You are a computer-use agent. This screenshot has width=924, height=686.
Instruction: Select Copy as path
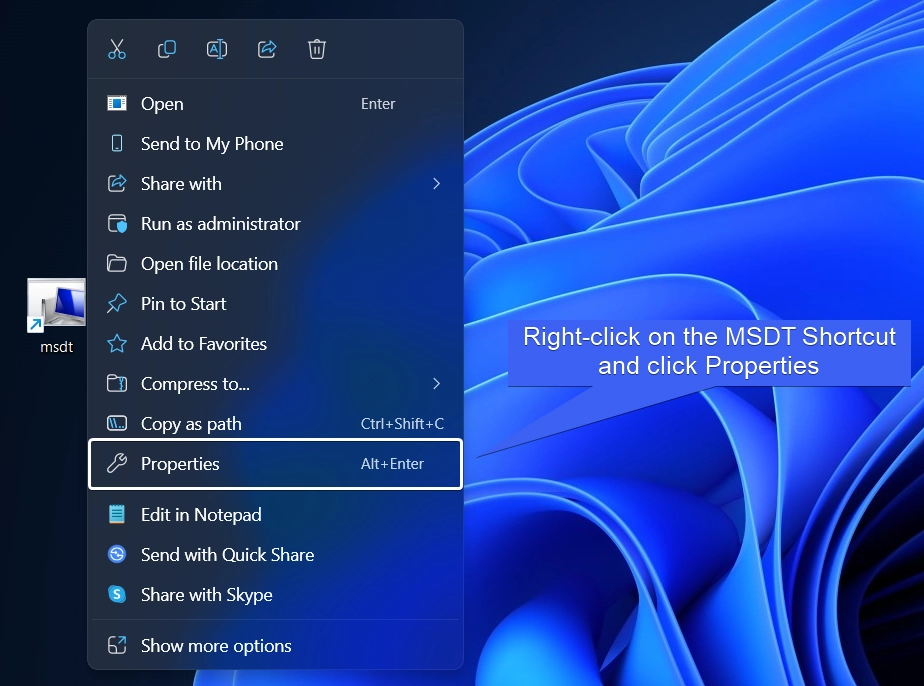coord(275,424)
